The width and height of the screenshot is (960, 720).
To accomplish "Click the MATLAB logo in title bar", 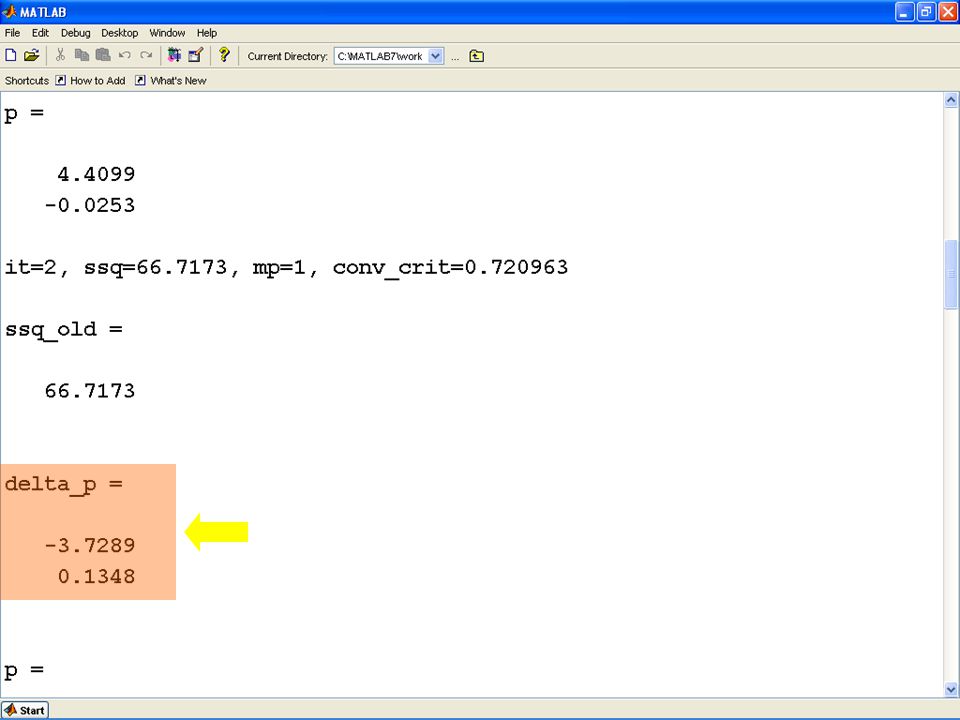I will (x=9, y=12).
